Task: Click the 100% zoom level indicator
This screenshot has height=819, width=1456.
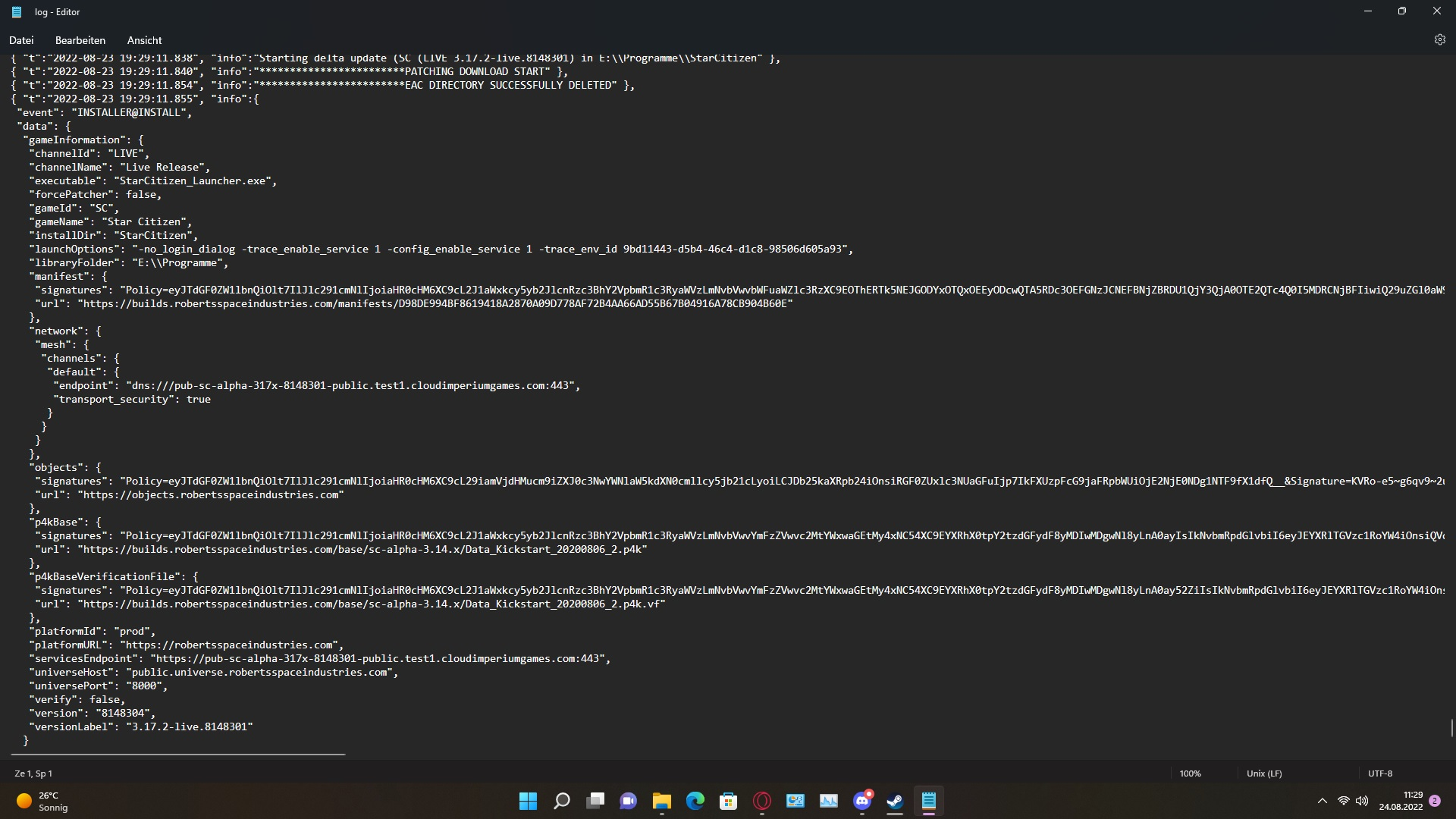Action: [1190, 773]
